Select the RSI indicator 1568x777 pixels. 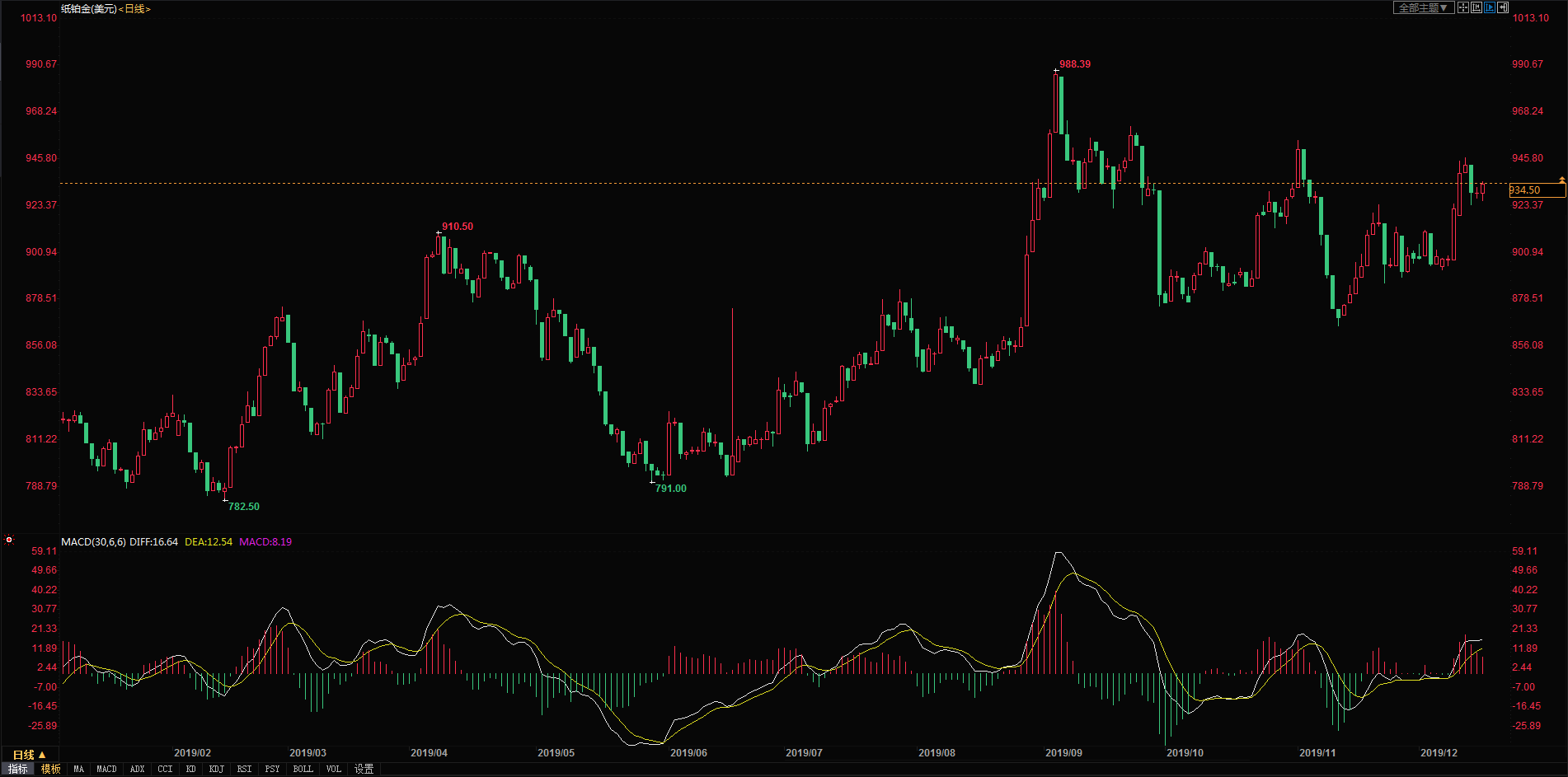coord(245,769)
